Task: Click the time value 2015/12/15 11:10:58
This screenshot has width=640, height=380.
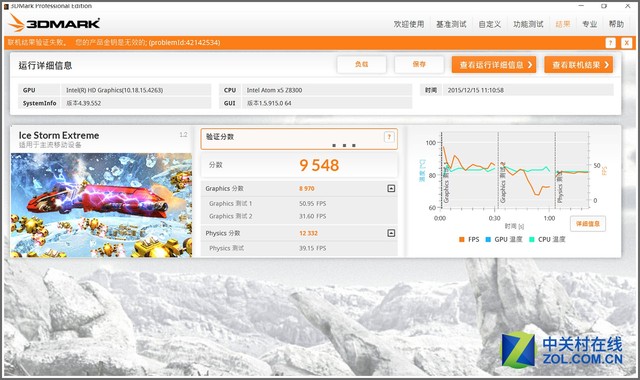Action: pos(476,90)
